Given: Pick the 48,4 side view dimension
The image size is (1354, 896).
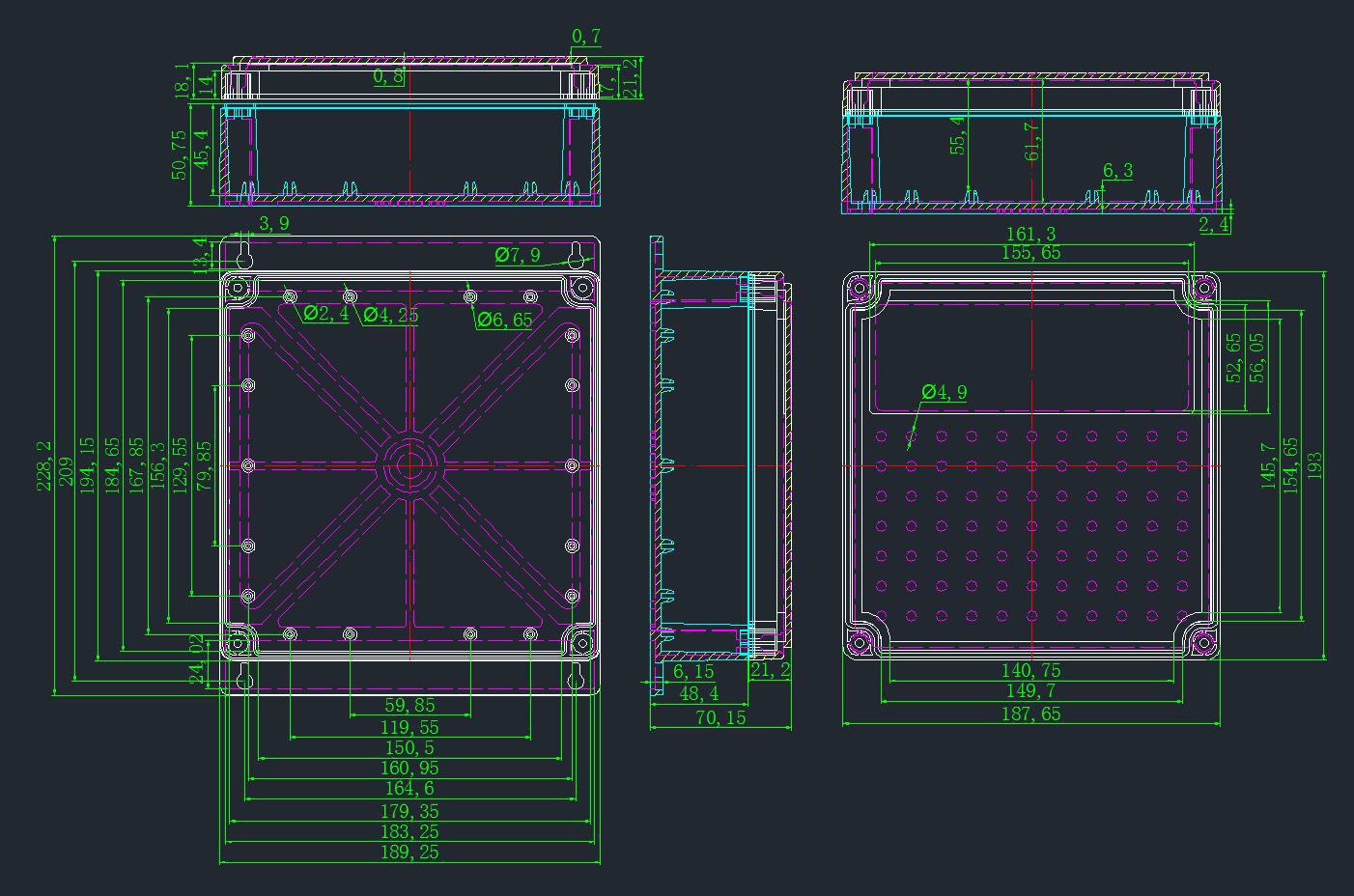Looking at the screenshot, I should click(699, 693).
